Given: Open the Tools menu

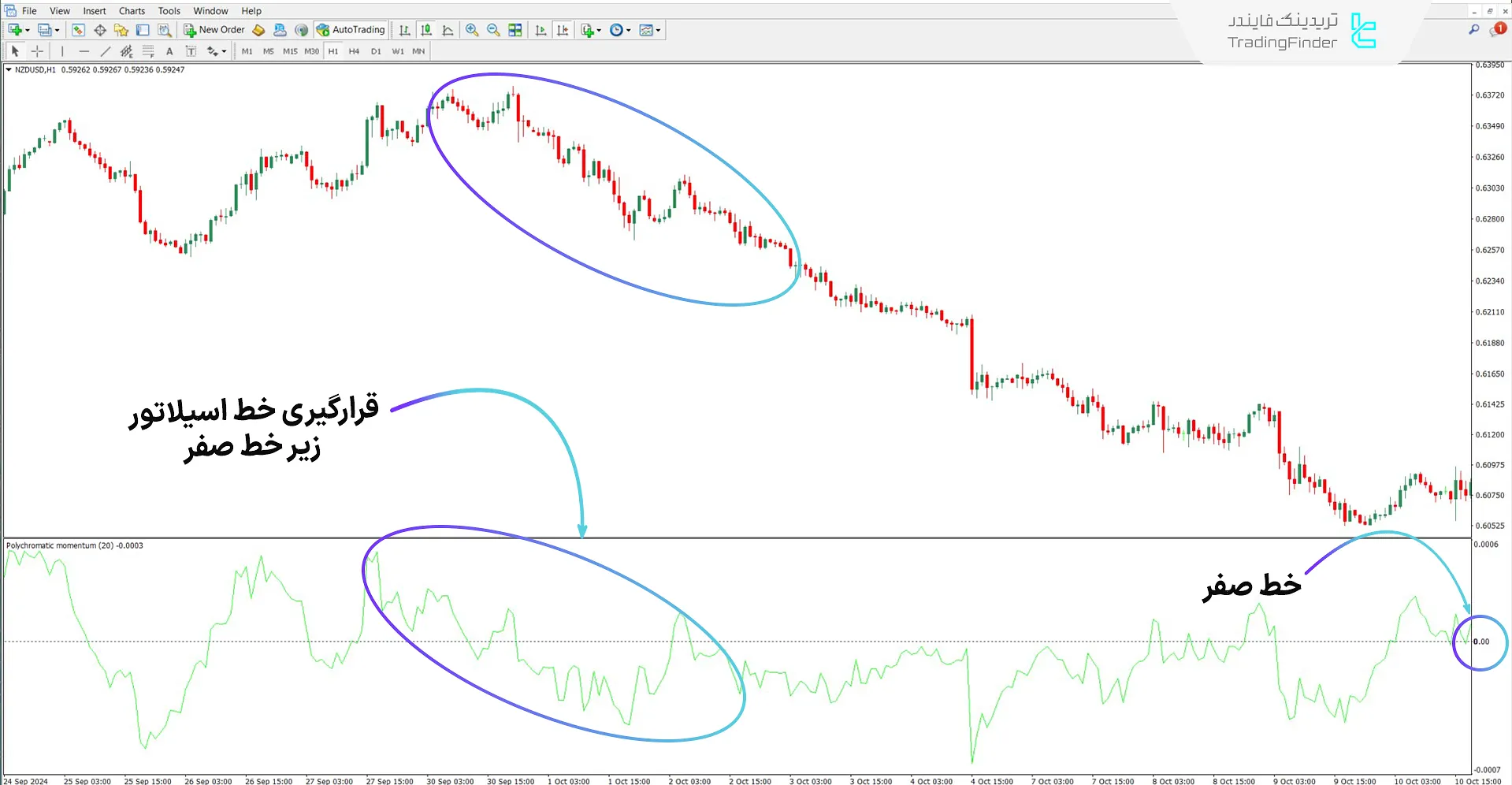Looking at the screenshot, I should coord(168,10).
